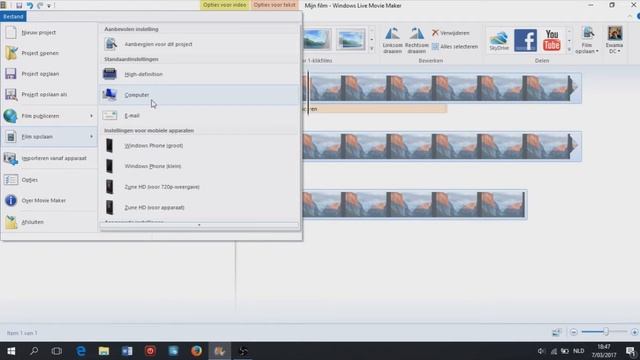Click the Film publiceren globe icon
640x360 pixels.
pyautogui.click(x=10, y=116)
